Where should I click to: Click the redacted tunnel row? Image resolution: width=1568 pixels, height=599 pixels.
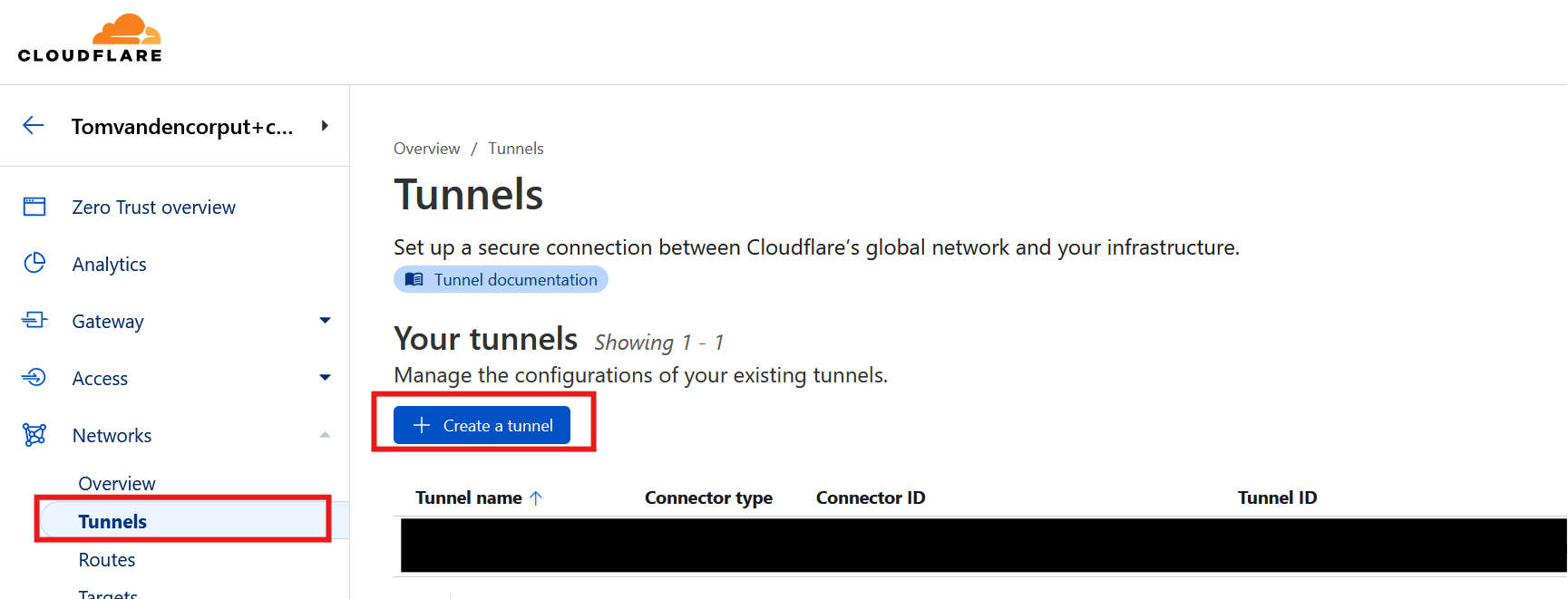[982, 545]
